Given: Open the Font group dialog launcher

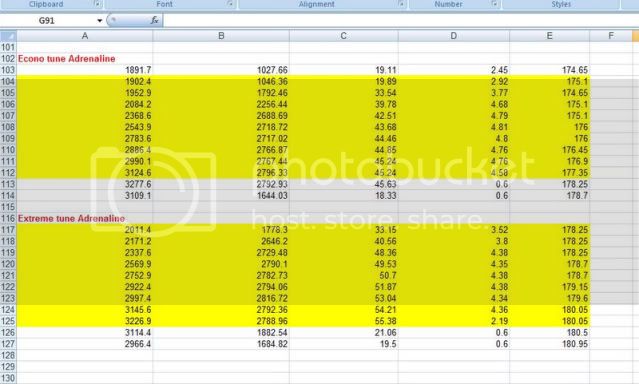Looking at the screenshot, I should [230, 4].
